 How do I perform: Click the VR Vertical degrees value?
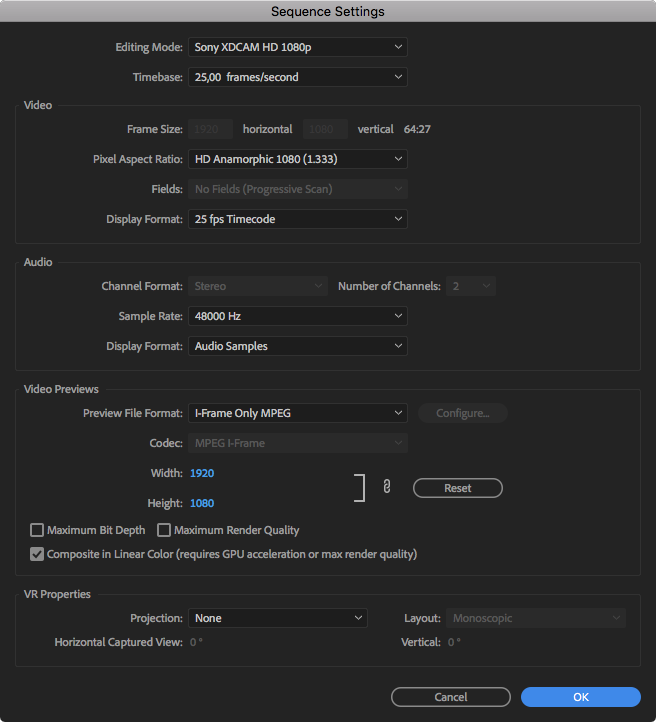click(x=454, y=642)
